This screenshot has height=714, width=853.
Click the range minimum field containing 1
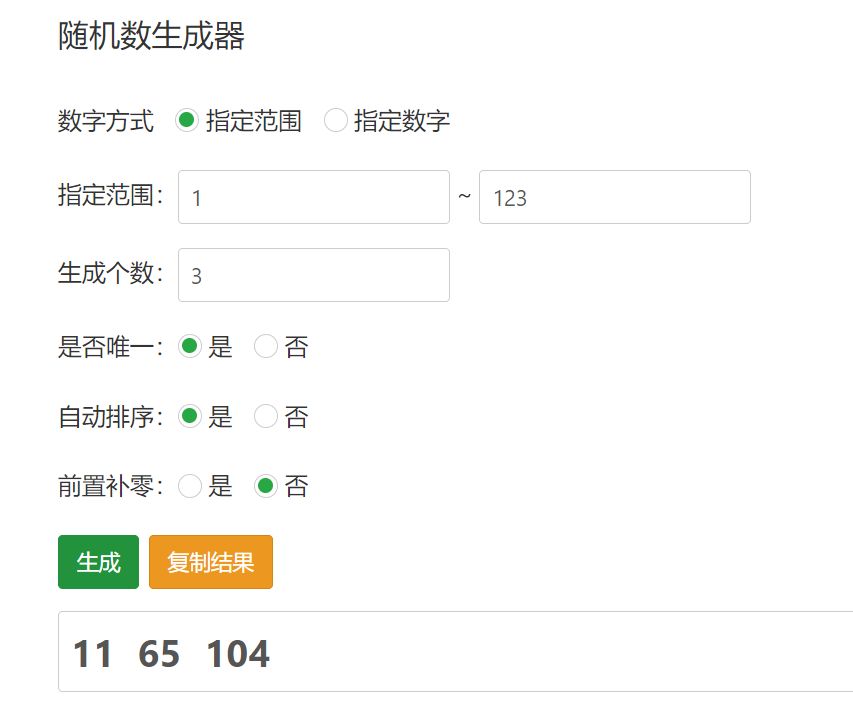coord(314,197)
